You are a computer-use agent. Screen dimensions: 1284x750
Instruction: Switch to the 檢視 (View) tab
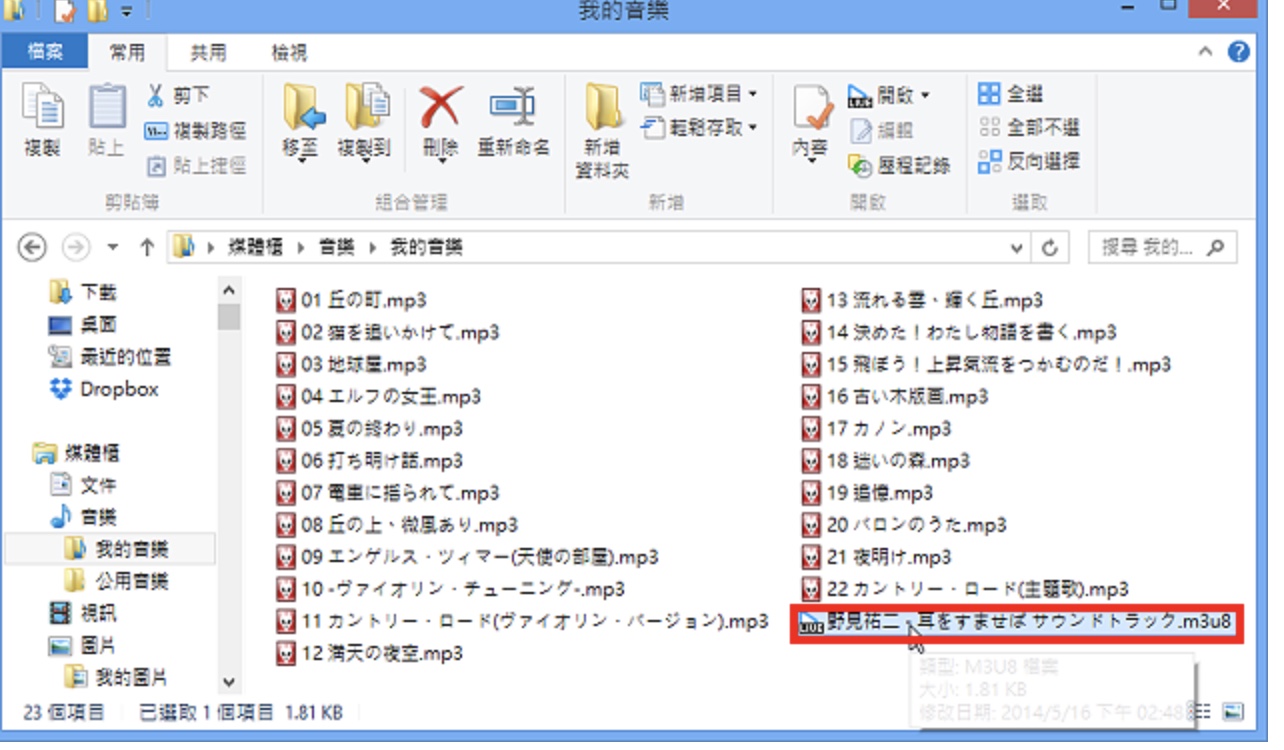tap(289, 52)
